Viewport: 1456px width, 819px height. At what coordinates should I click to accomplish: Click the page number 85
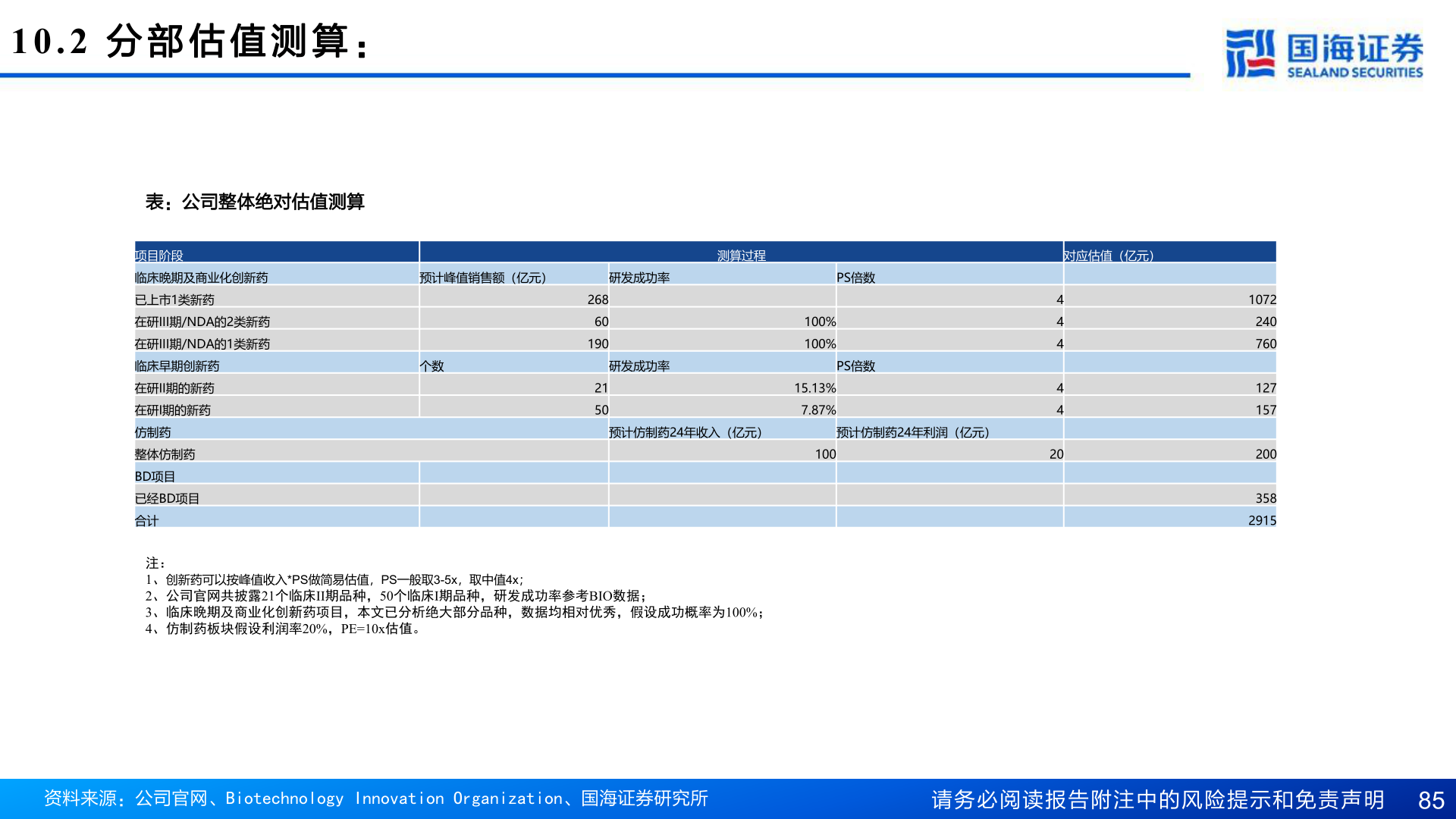1431,800
